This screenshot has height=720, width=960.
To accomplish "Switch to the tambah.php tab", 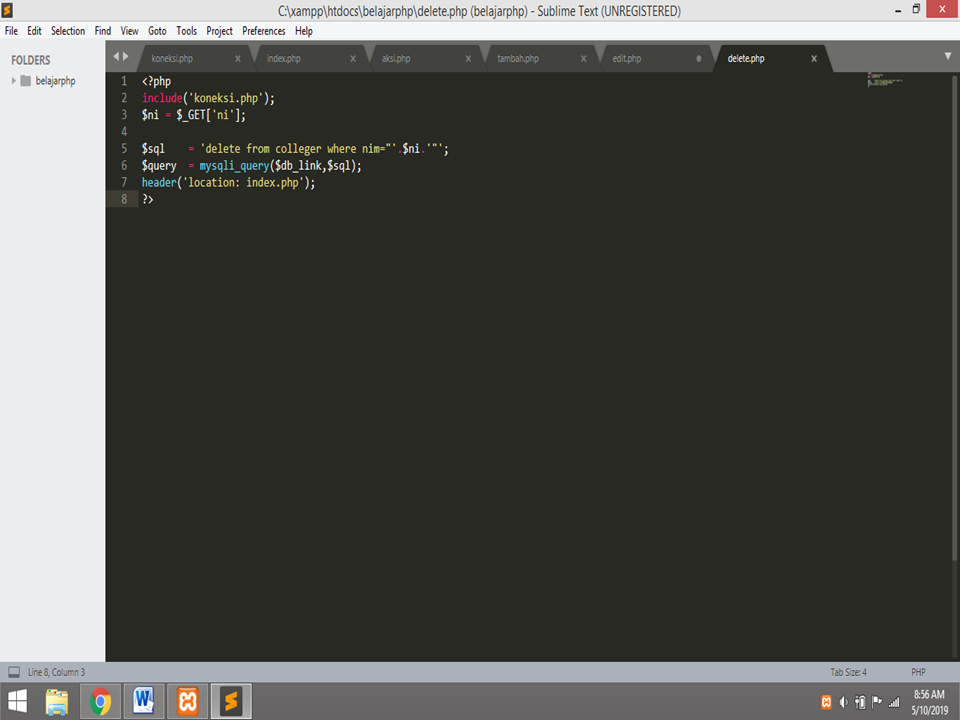I will (520, 58).
